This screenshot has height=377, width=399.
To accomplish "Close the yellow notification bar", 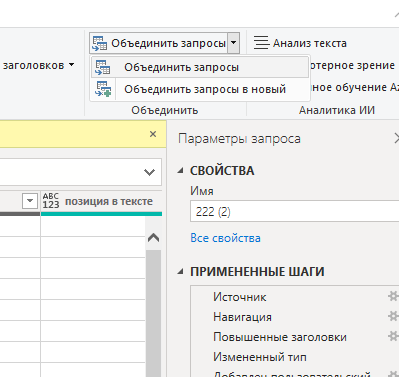I will coord(153,134).
